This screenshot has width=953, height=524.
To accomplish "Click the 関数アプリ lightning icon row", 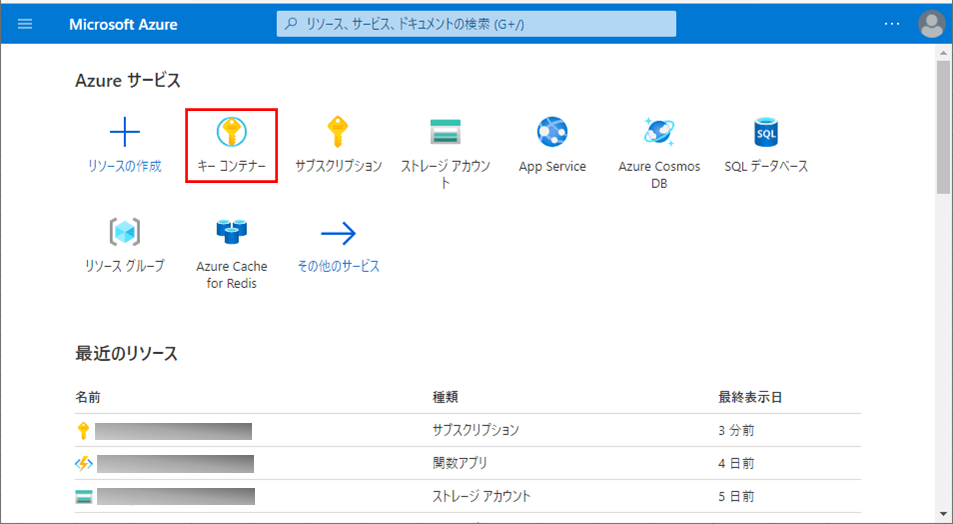I will [x=83, y=464].
